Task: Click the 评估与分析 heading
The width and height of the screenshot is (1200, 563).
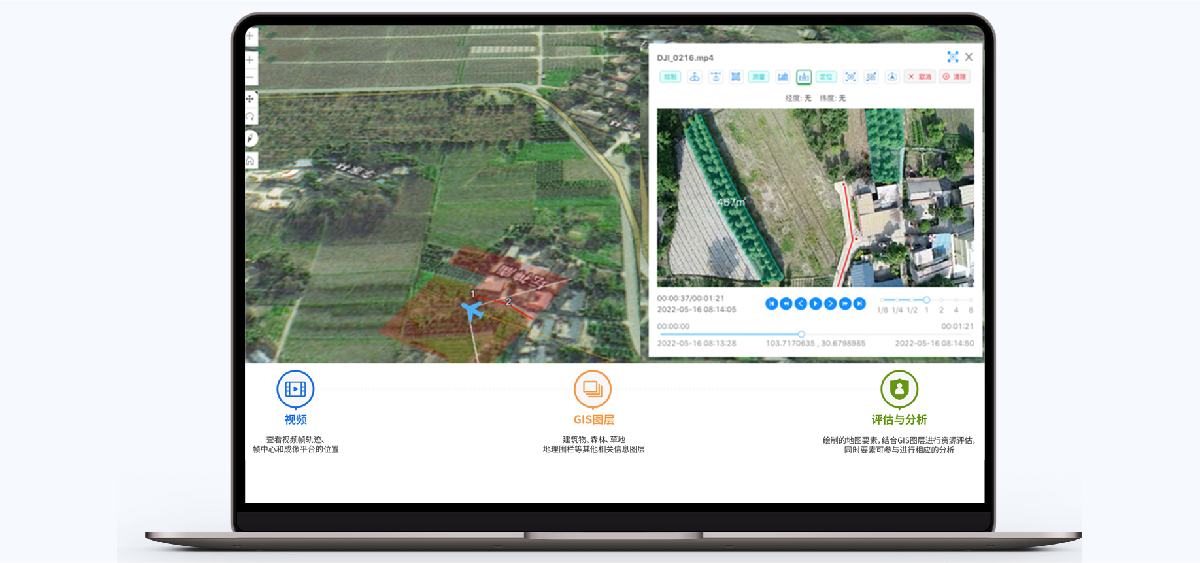Action: pyautogui.click(x=899, y=420)
